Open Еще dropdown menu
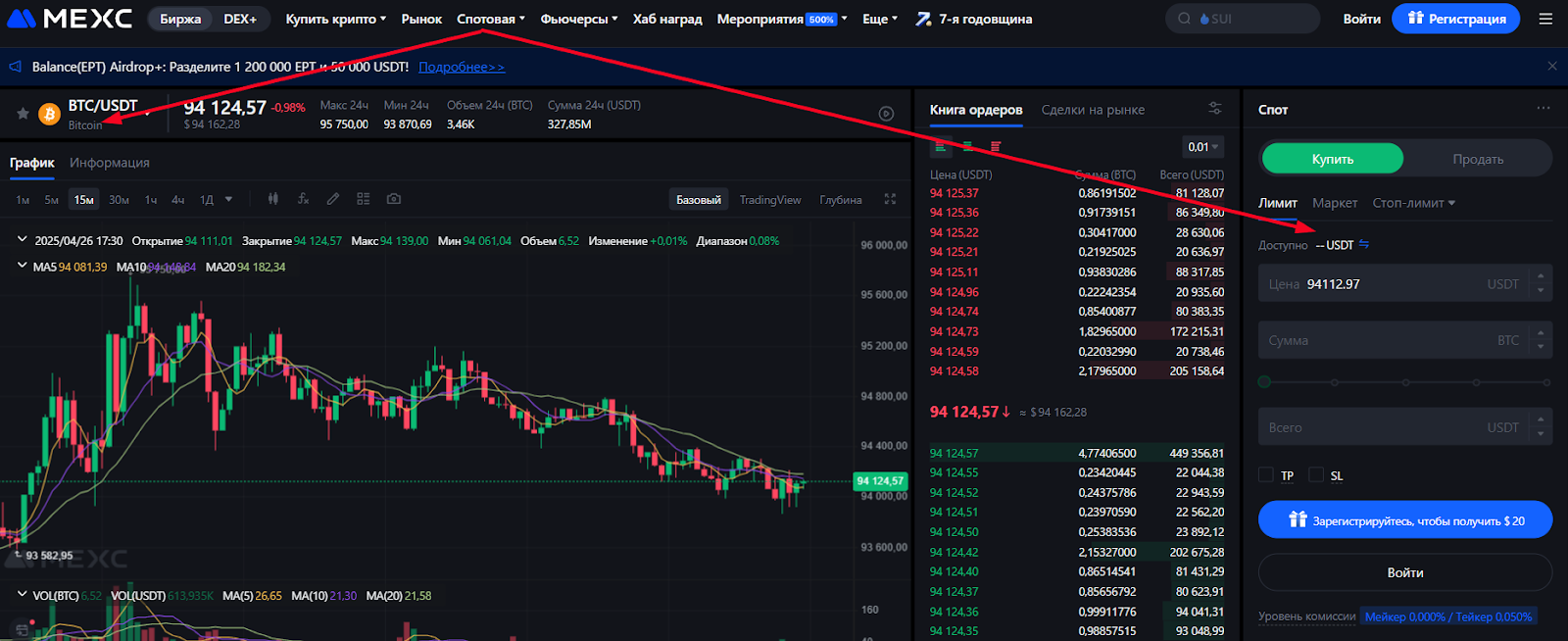1568x641 pixels. (x=880, y=19)
